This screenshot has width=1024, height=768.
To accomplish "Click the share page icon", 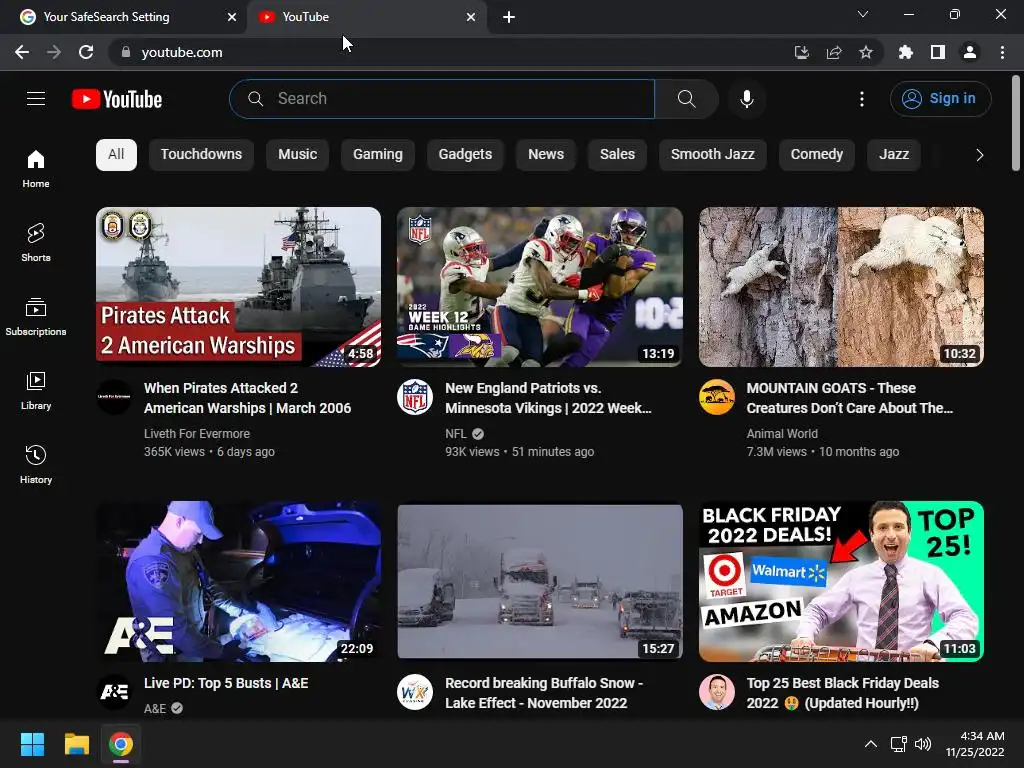I will click(x=834, y=52).
